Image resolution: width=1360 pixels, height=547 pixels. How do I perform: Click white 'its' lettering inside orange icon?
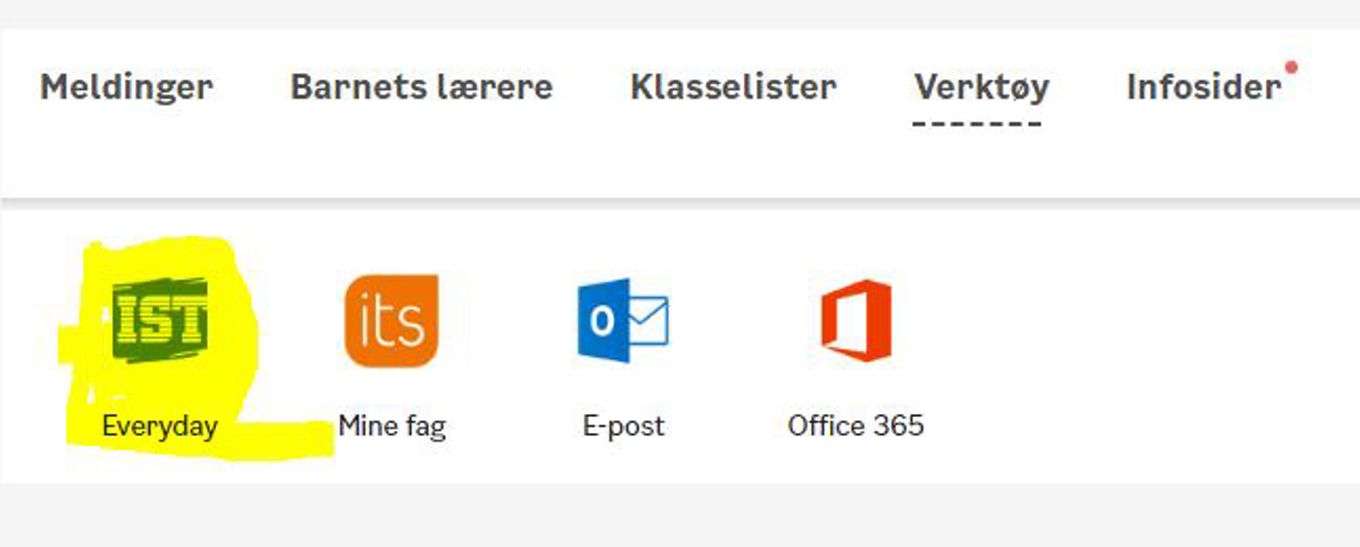(391, 322)
